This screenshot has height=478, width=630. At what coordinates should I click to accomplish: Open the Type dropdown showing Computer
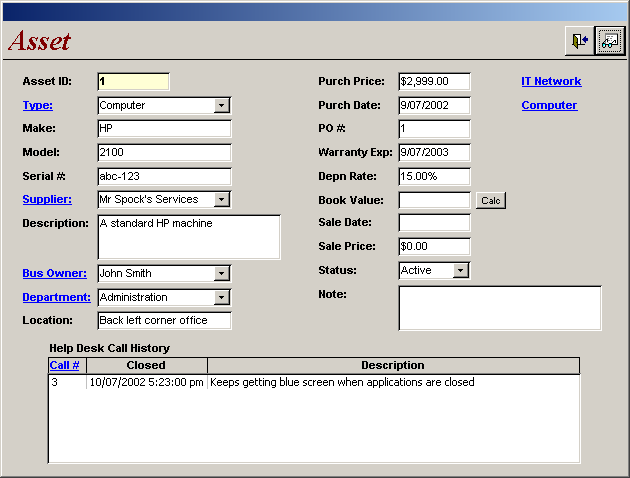coord(222,105)
